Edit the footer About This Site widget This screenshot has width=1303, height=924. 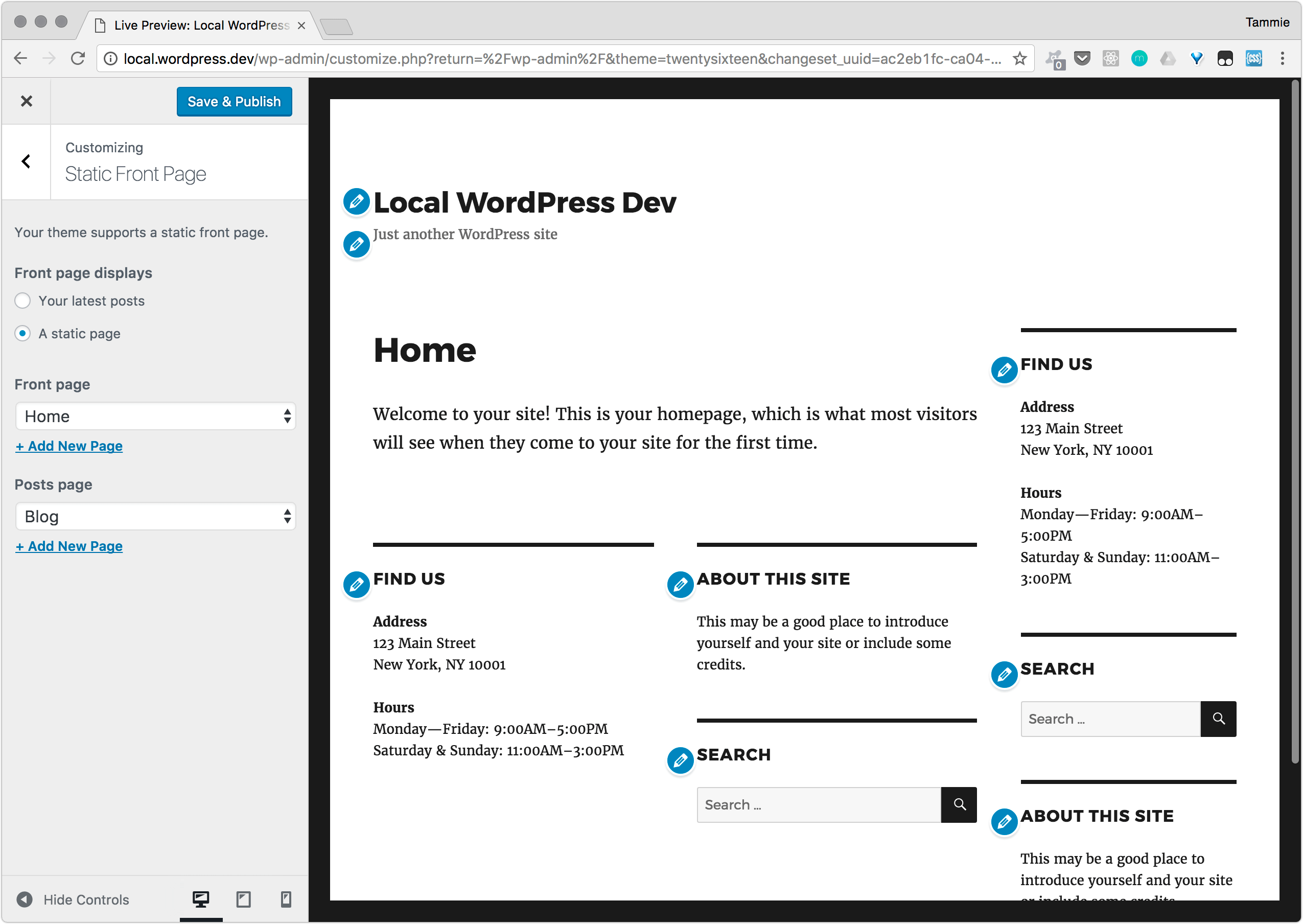(680, 585)
